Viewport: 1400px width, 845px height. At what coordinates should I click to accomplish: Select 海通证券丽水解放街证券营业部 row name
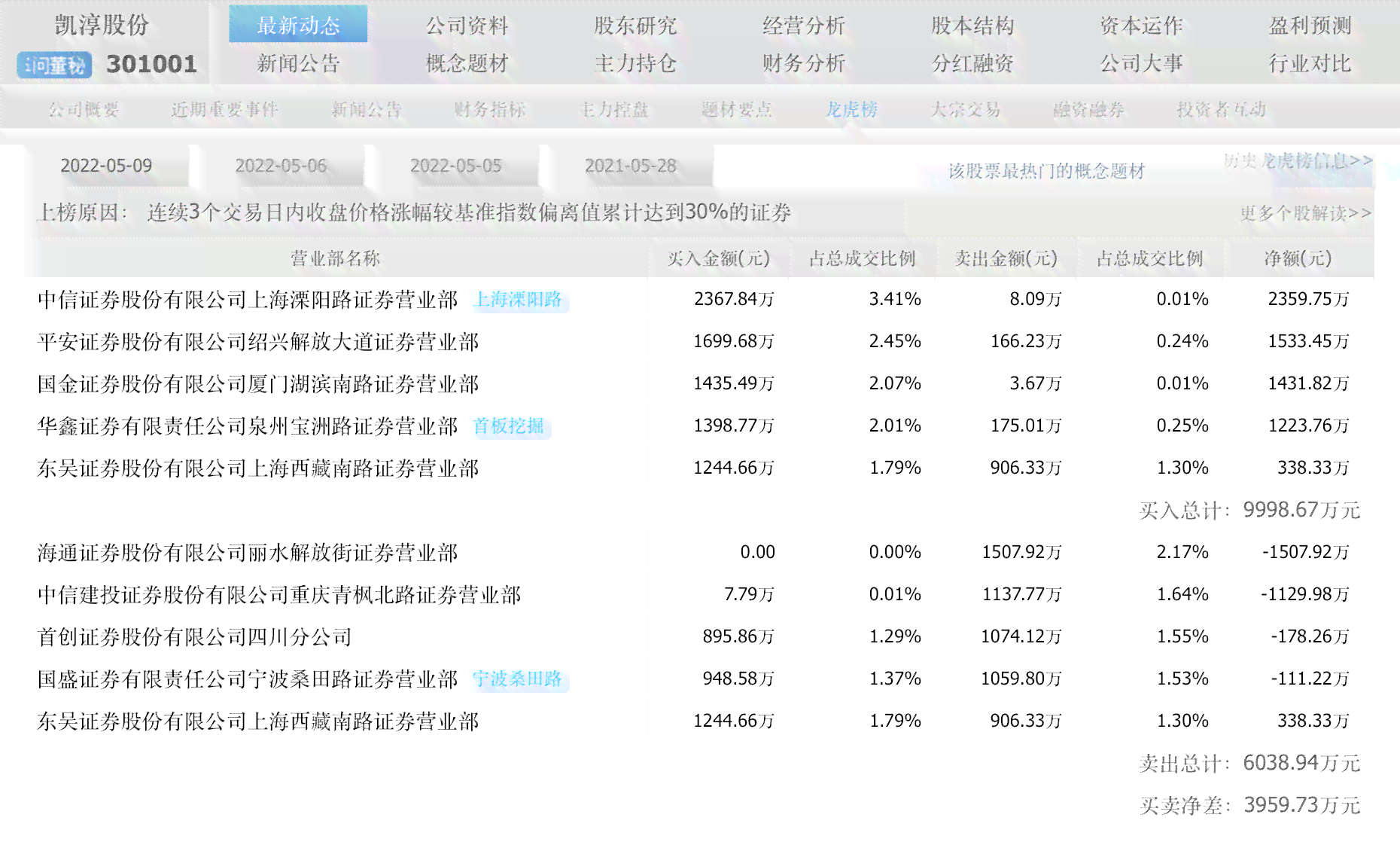click(248, 553)
